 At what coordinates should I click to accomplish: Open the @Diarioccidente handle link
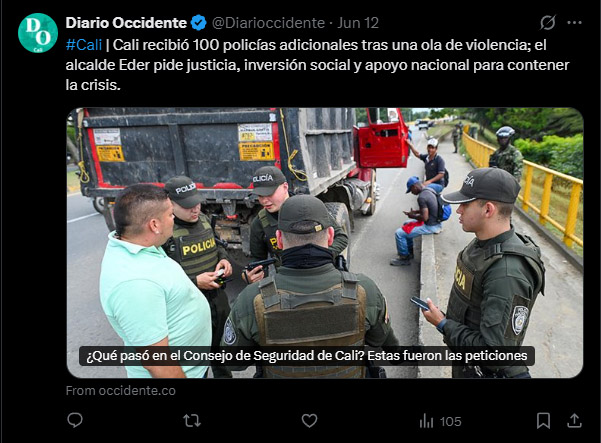(268, 23)
